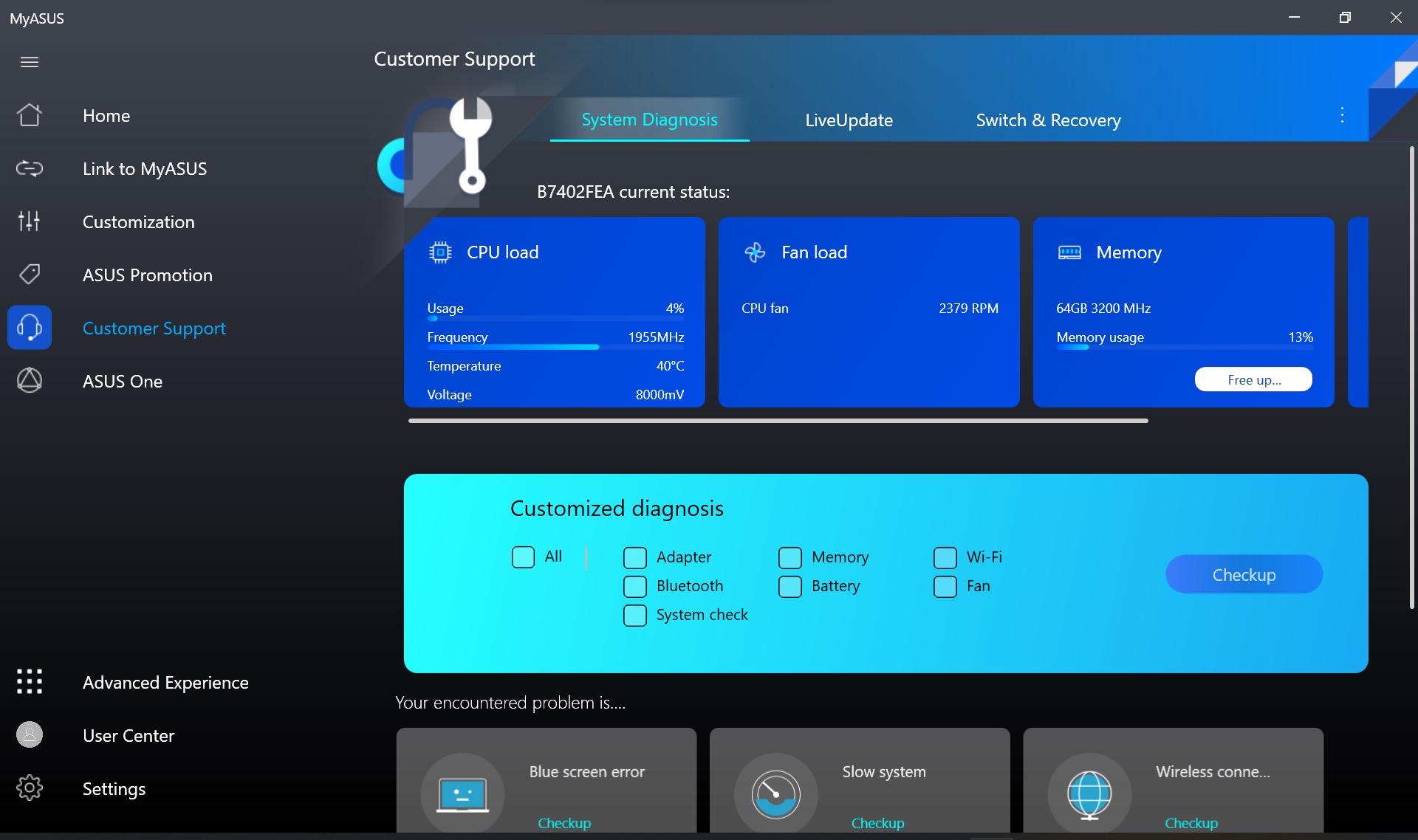The width and height of the screenshot is (1418, 840).
Task: Click the Memory panel icon
Action: (x=1069, y=252)
